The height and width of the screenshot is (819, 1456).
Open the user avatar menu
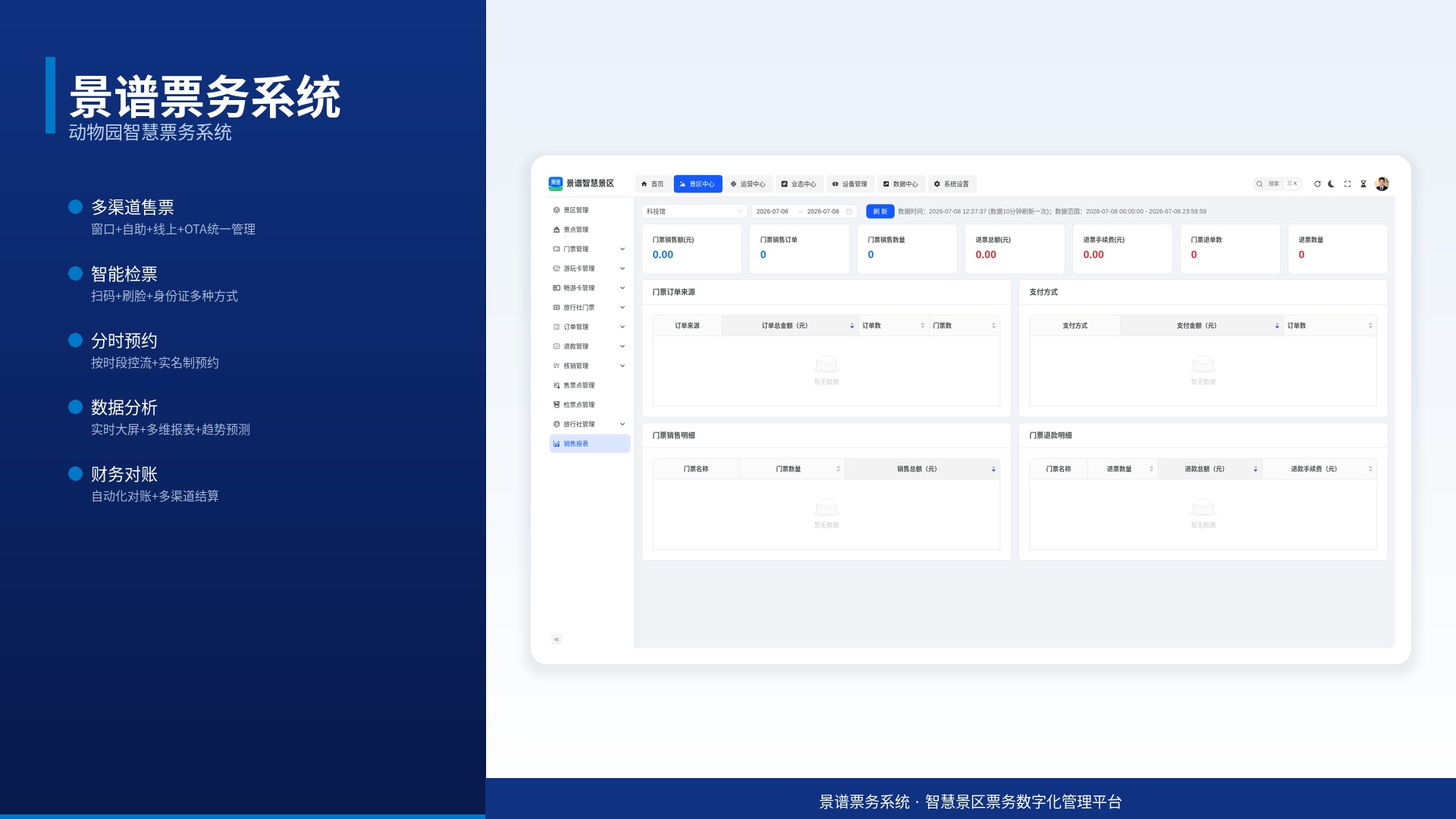point(1382,184)
